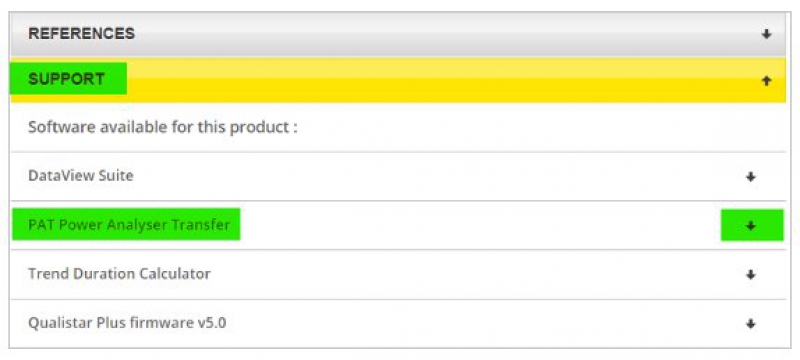Select the REFERENCES heading text

[82, 34]
